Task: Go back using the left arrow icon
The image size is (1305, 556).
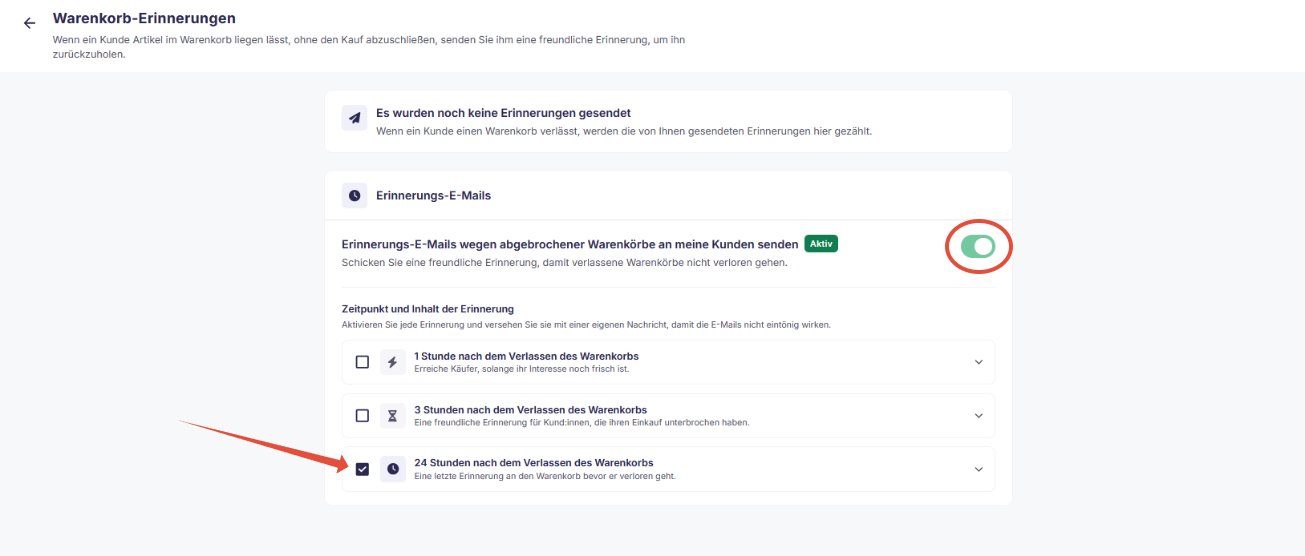Action: point(29,22)
